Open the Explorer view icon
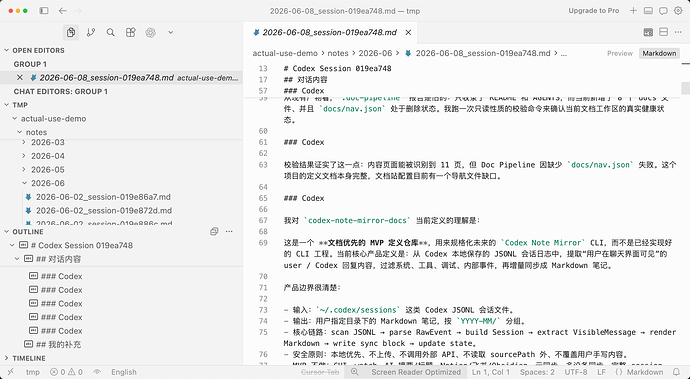The height and width of the screenshot is (379, 690). click(71, 32)
